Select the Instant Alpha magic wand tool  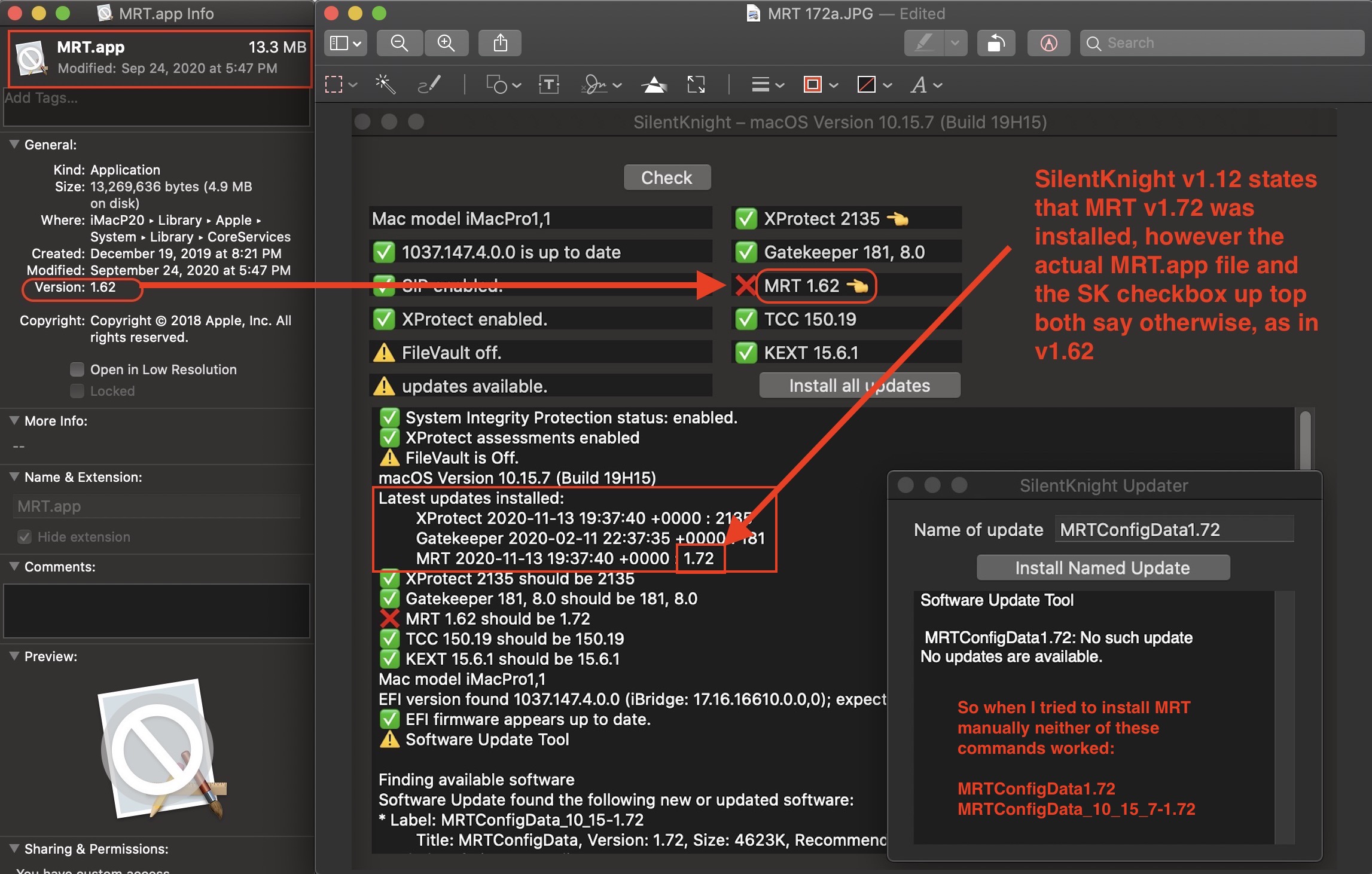(x=385, y=85)
